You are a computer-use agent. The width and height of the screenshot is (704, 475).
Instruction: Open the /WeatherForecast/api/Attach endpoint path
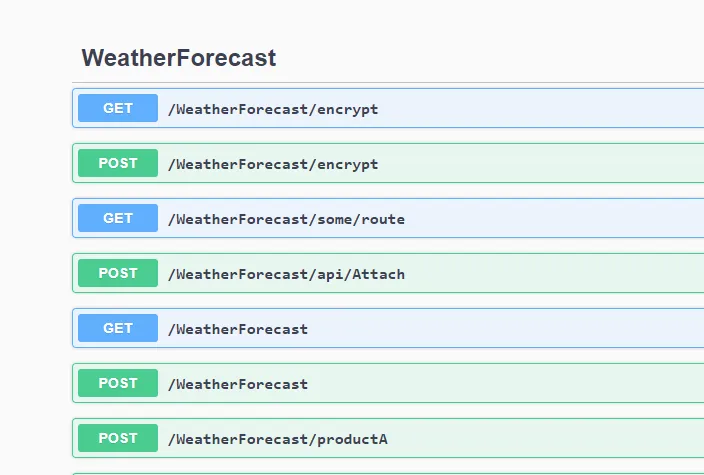286,274
